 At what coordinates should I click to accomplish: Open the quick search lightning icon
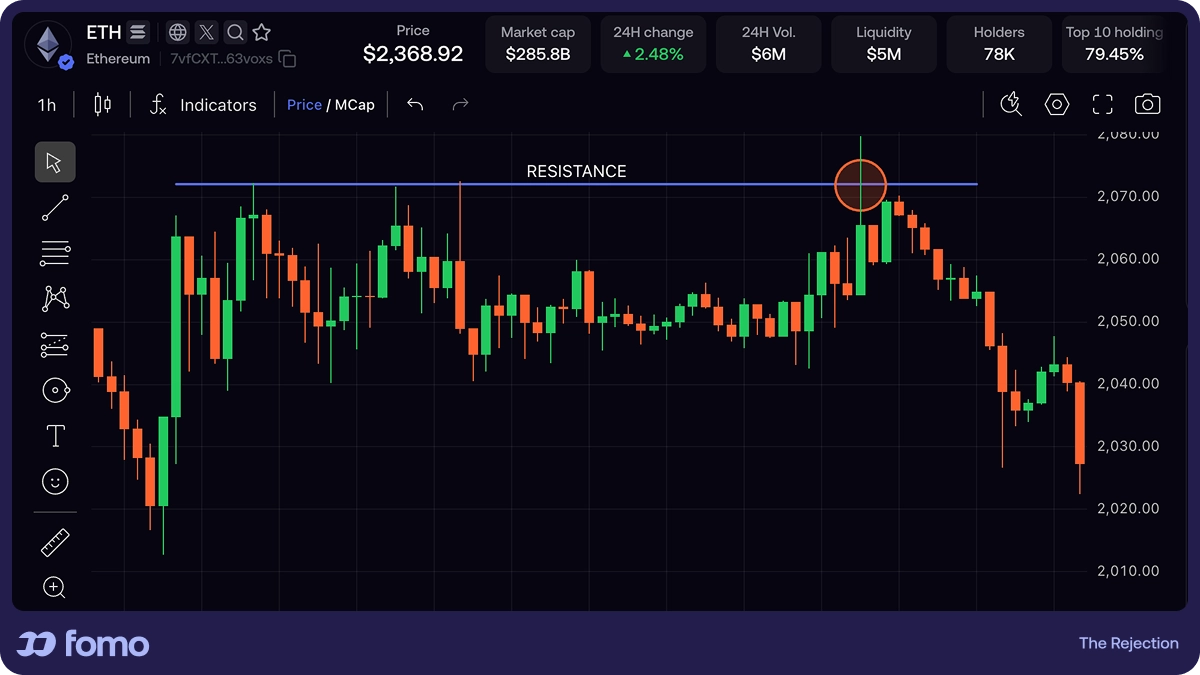(x=1011, y=104)
